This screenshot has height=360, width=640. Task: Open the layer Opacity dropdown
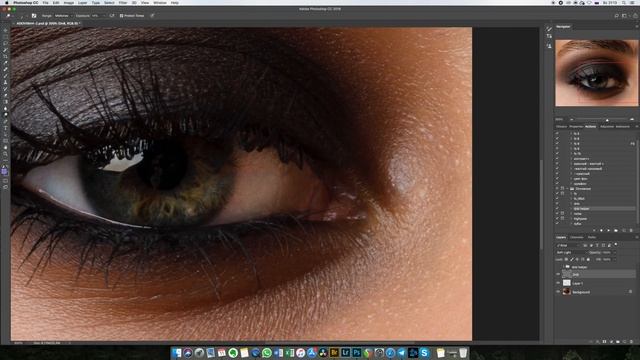pos(614,253)
